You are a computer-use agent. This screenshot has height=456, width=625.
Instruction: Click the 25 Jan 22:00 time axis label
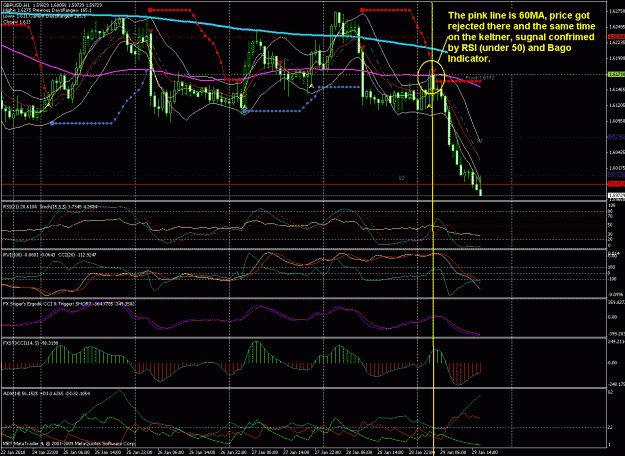coord(140,452)
